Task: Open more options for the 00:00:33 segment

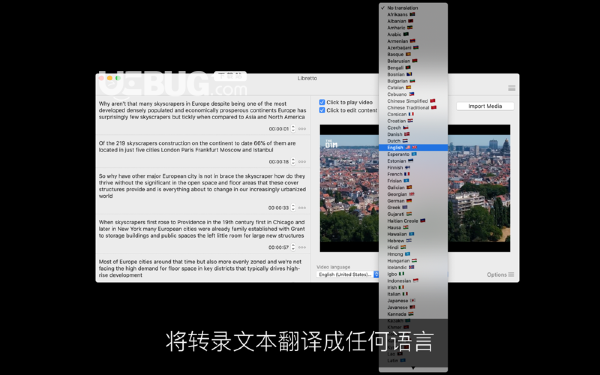Action: pos(302,208)
